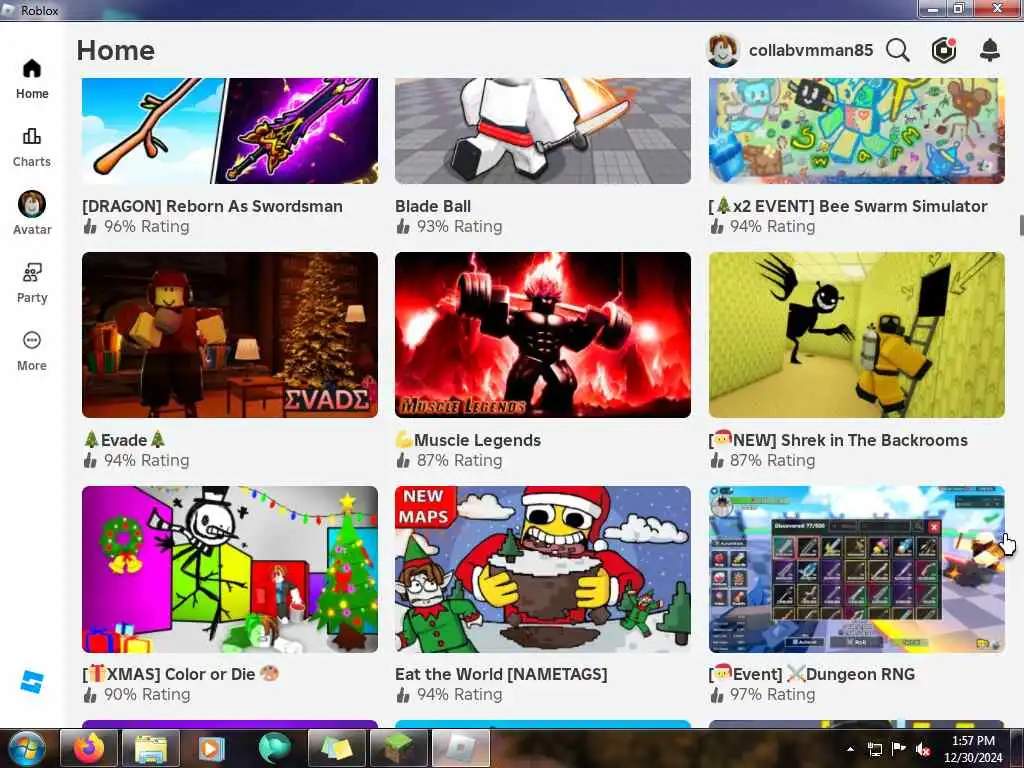Screen dimensions: 1024x768
Task: Click the '96% Rating' text
Action: [147, 227]
